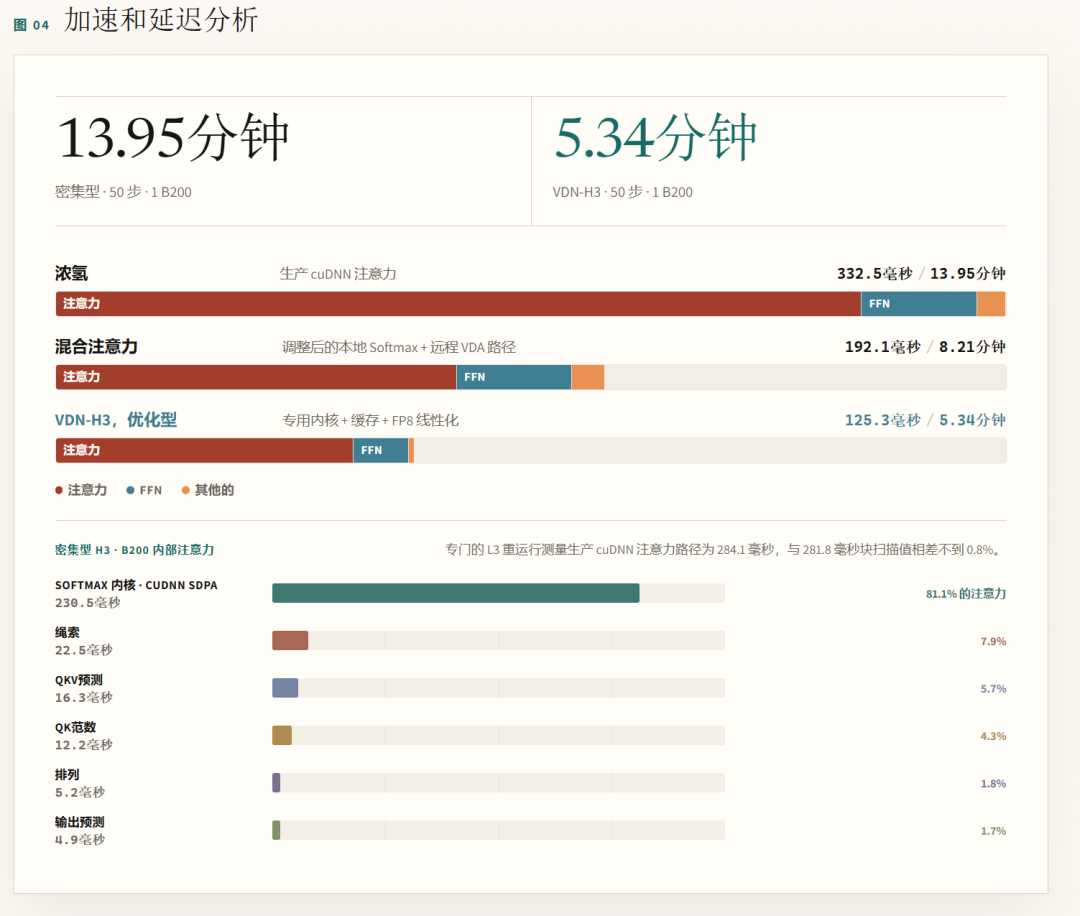Screen dimensions: 1080x916
Task: Click the blue FFN legend dot
Action: (130, 490)
